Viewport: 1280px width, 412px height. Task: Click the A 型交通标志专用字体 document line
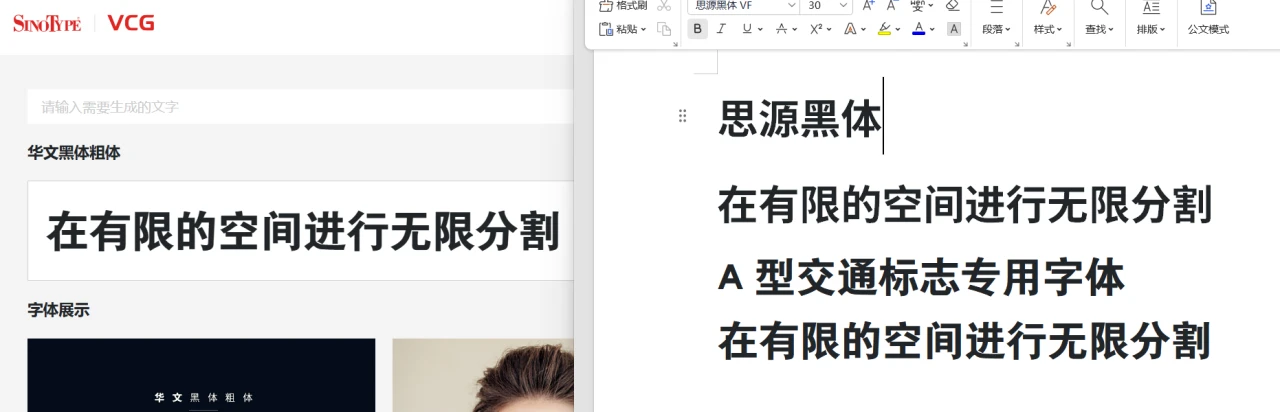922,278
